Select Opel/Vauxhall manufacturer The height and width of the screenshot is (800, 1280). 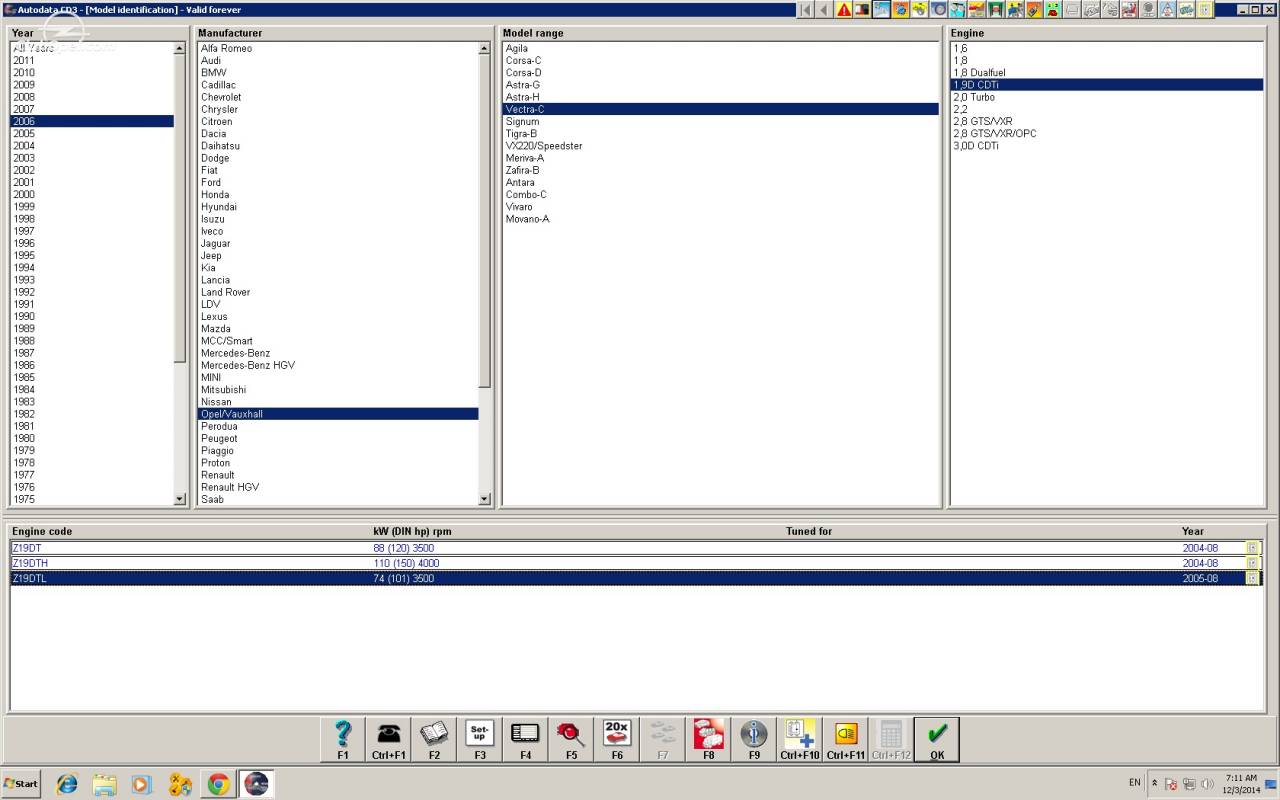click(338, 414)
